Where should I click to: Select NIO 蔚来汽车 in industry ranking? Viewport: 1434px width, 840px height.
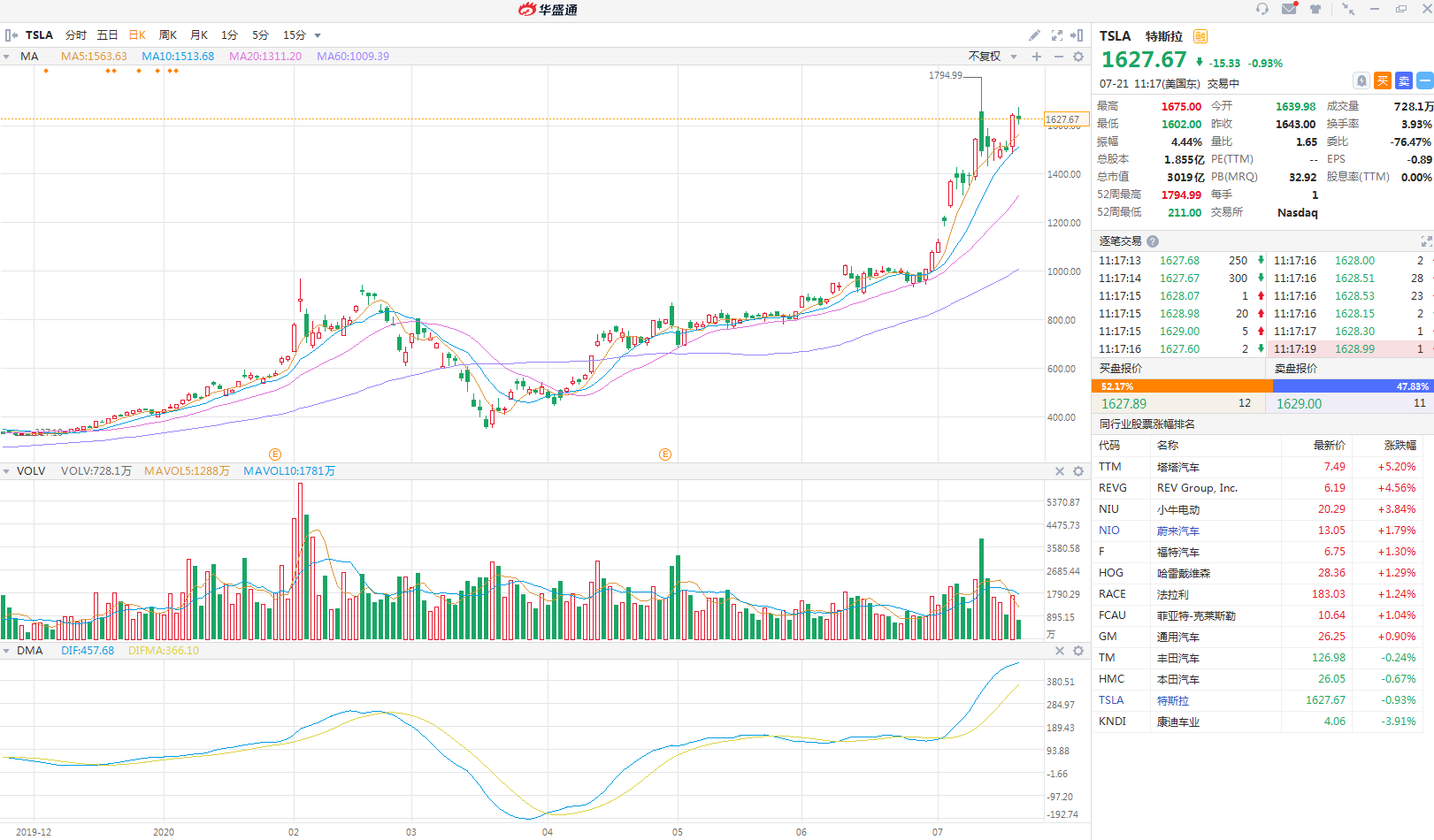point(1177,531)
